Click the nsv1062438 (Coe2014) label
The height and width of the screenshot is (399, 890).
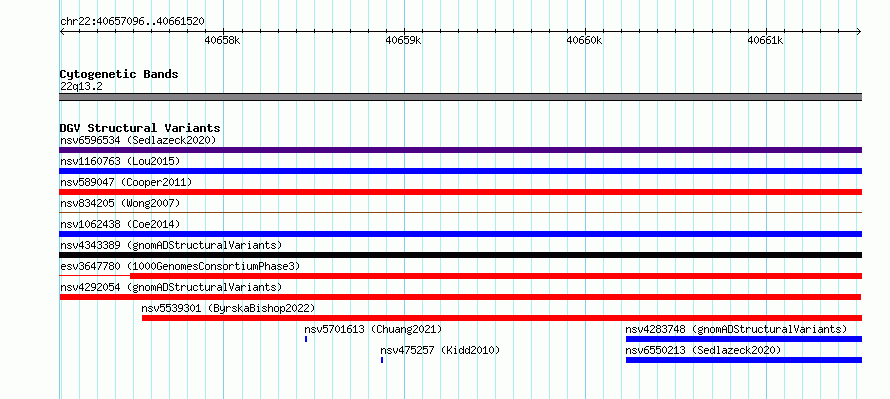(120, 224)
